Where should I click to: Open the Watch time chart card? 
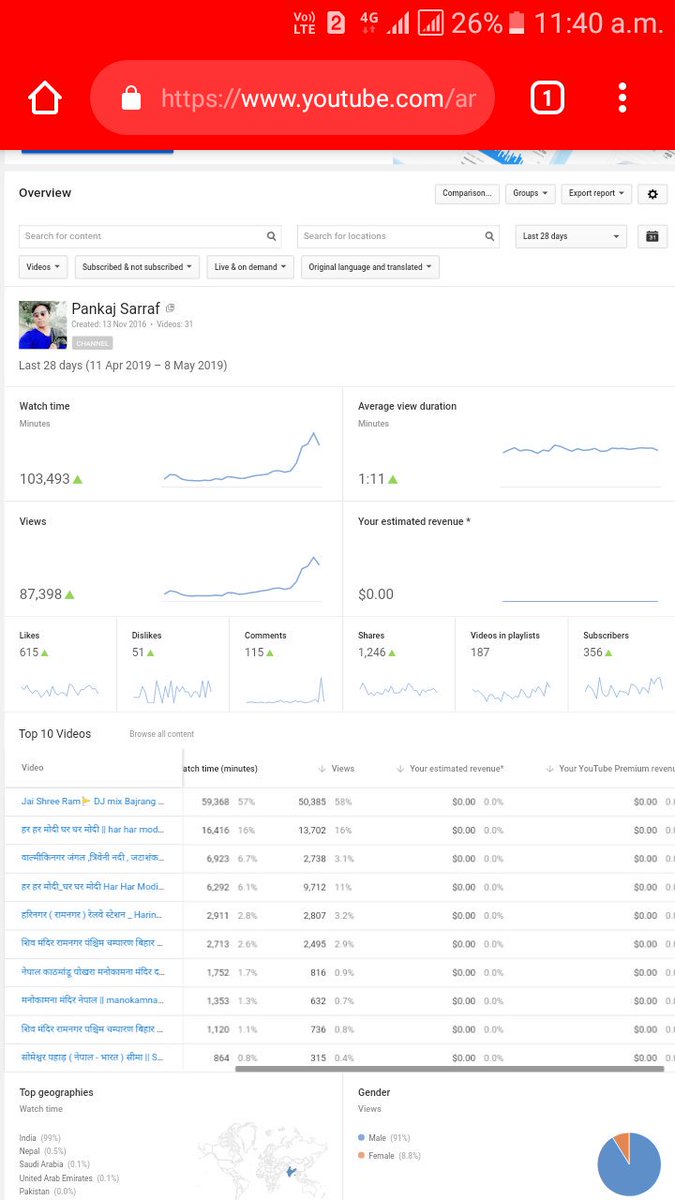click(x=172, y=444)
